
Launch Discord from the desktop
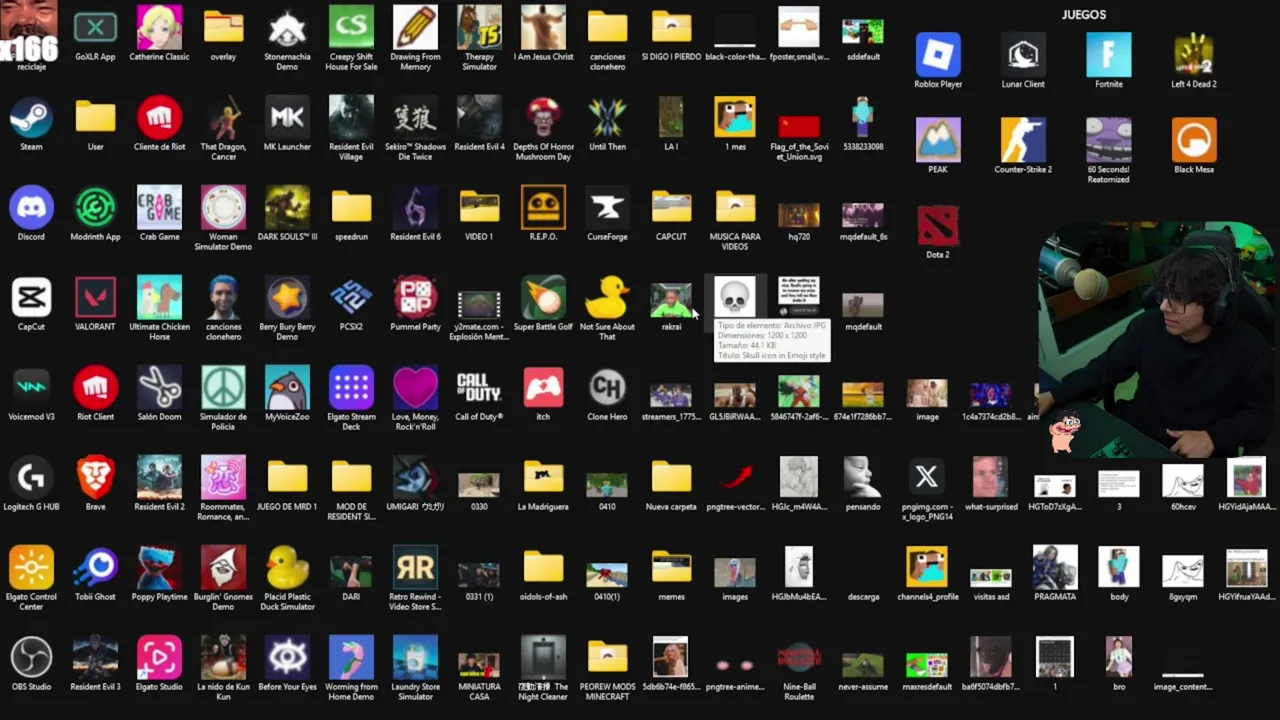click(31, 208)
